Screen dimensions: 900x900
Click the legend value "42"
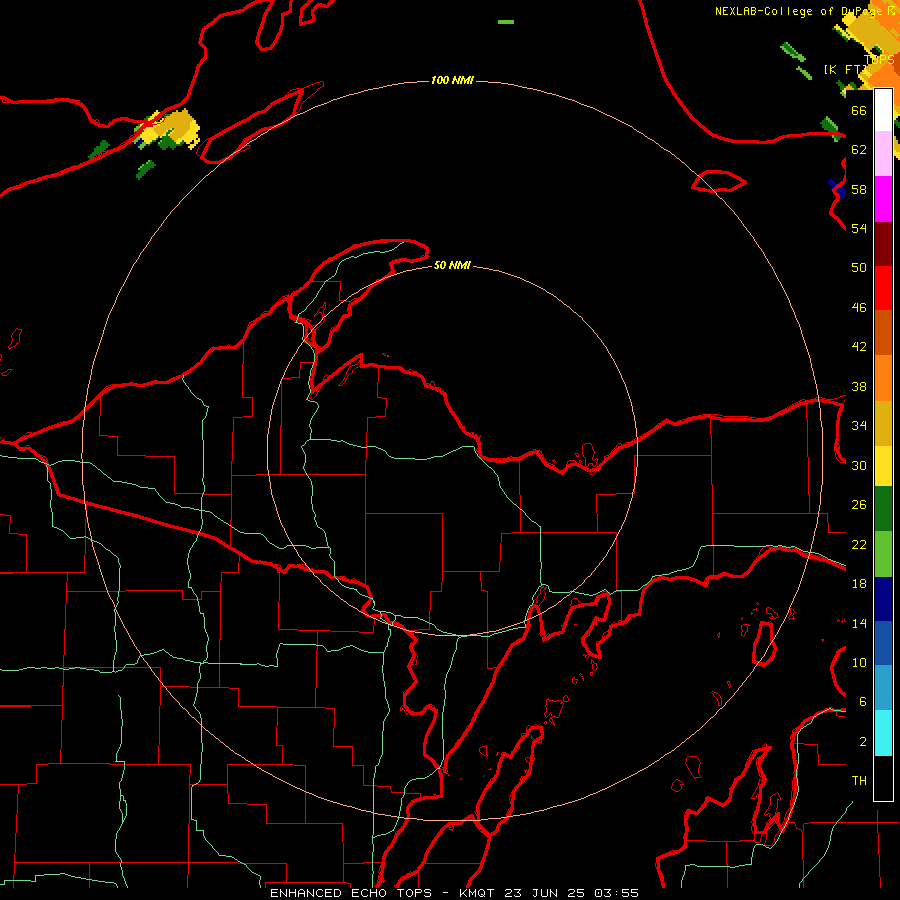tap(859, 347)
